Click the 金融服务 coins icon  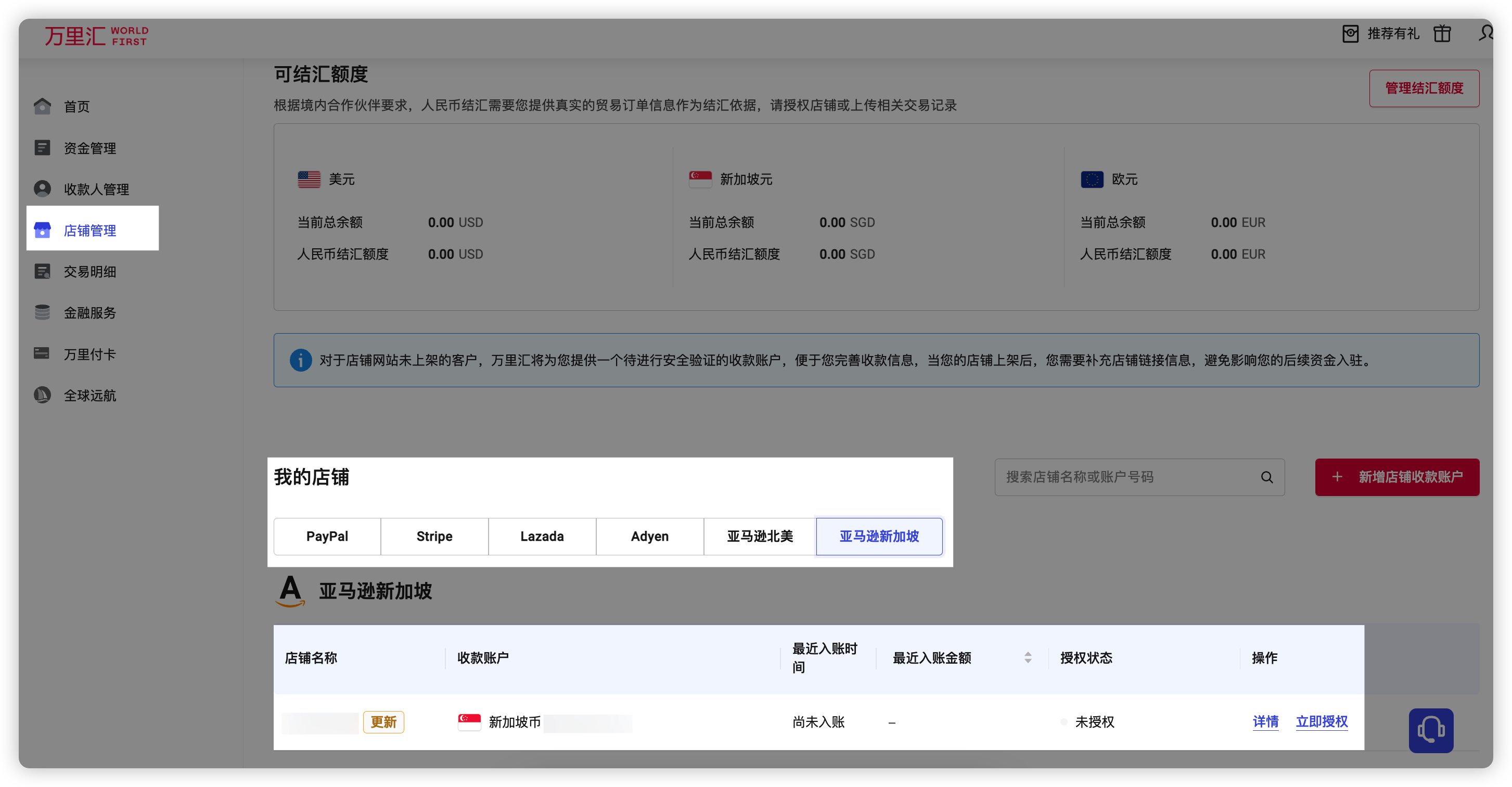click(42, 312)
